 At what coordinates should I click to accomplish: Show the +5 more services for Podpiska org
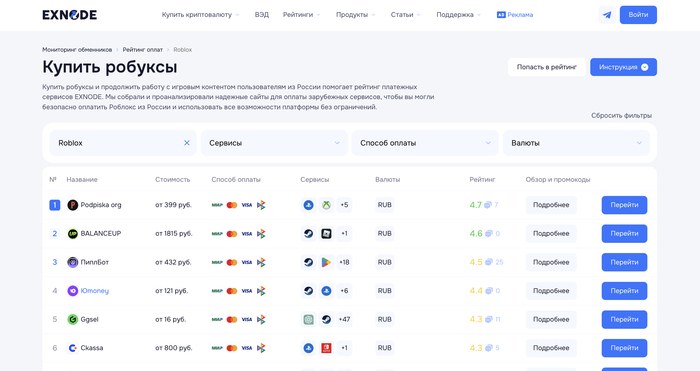(x=344, y=205)
